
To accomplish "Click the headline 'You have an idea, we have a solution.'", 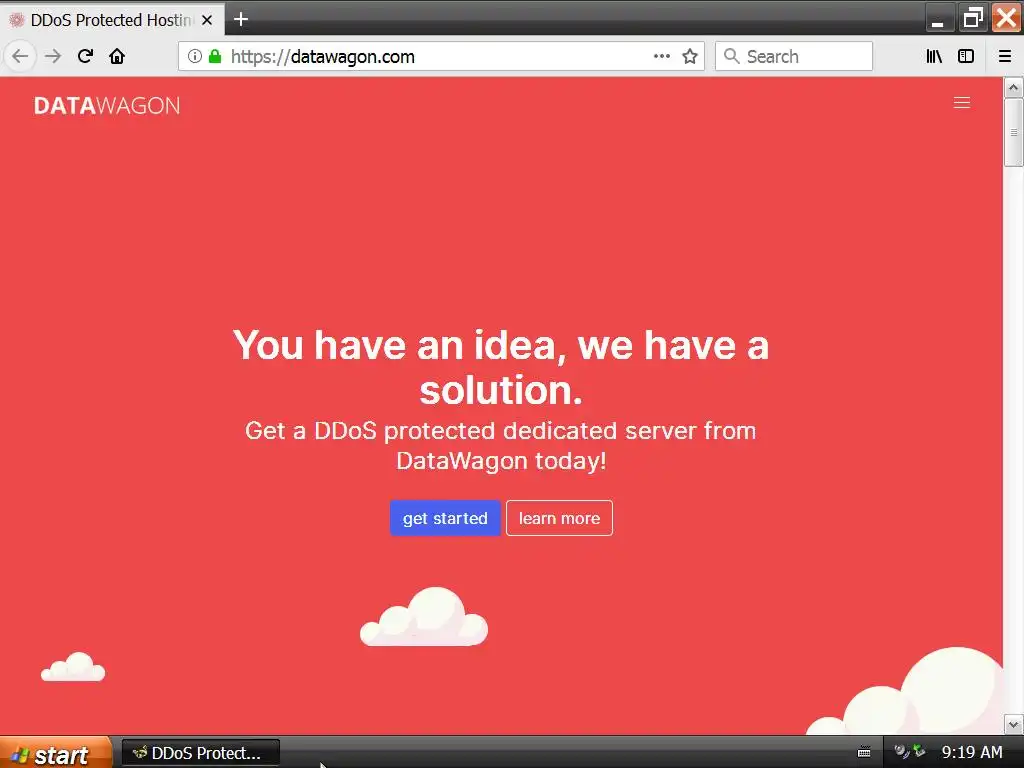I will click(x=501, y=367).
